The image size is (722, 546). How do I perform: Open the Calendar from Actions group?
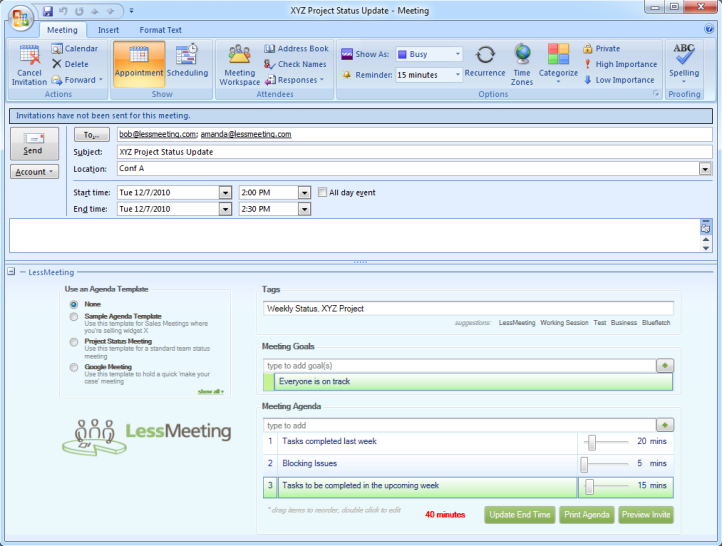pos(75,49)
